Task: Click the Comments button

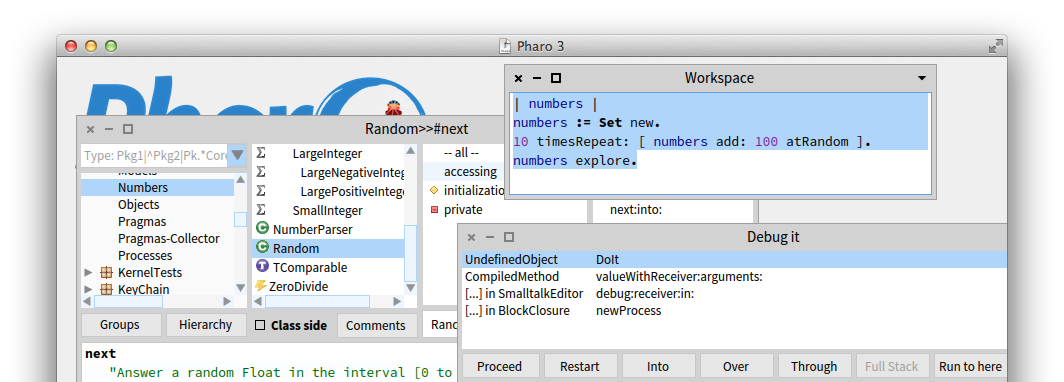Action: click(x=376, y=326)
